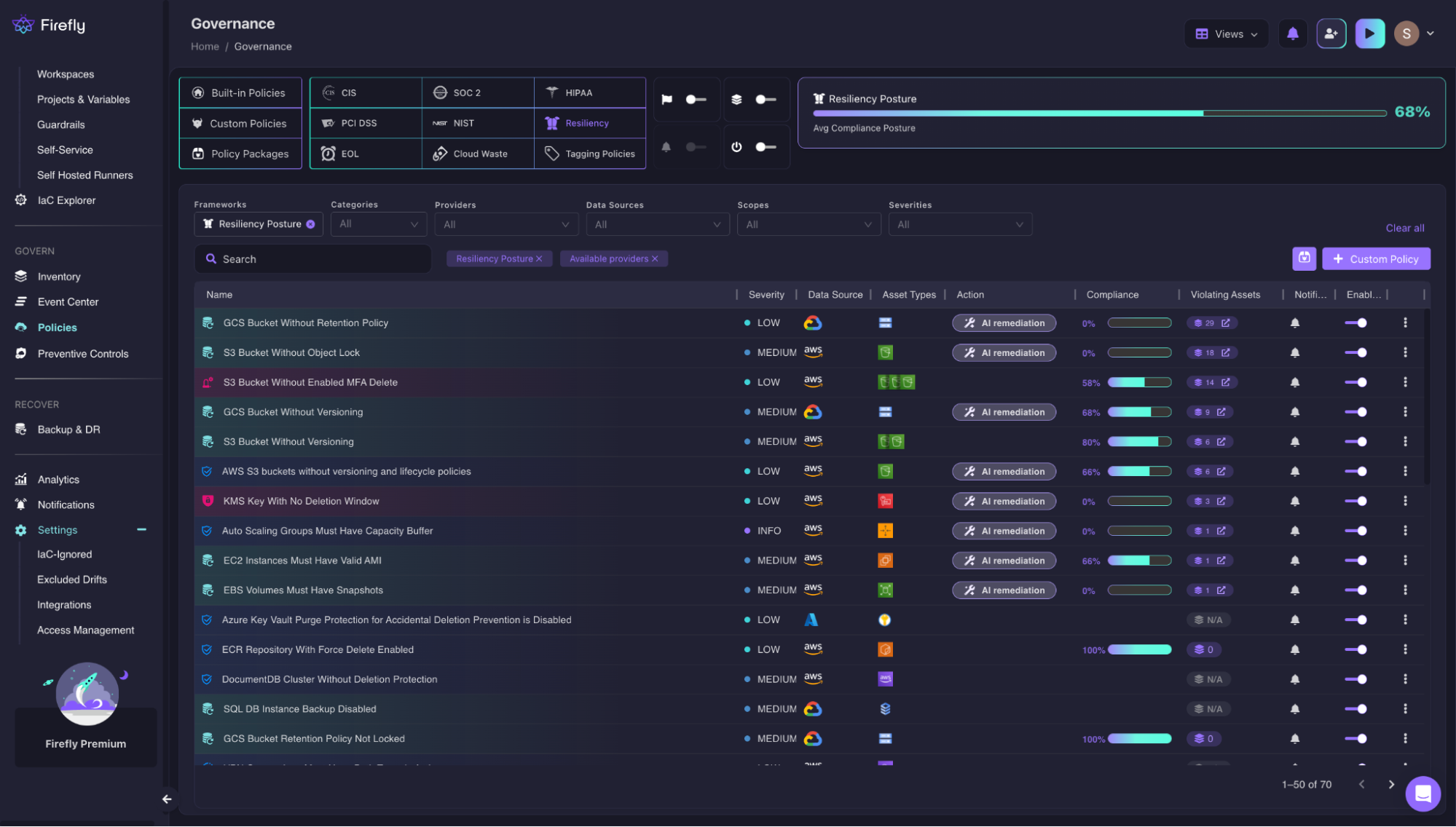This screenshot has width=1456, height=827.
Task: Click the purple save icon next to Custom Policy
Action: coord(1304,258)
